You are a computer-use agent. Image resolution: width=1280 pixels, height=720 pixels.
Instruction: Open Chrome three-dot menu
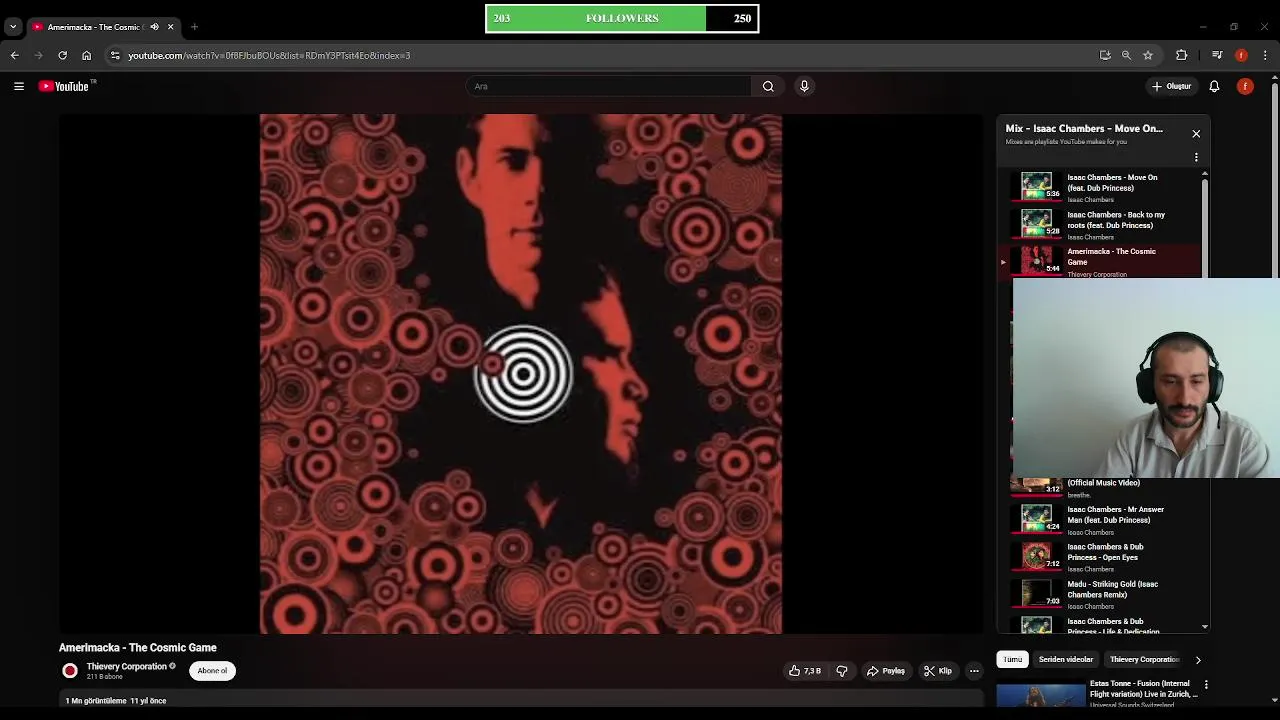coord(1265,55)
